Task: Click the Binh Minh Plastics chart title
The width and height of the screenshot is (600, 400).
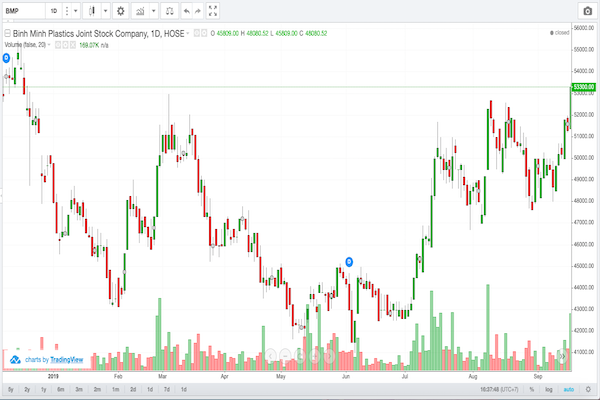Action: click(99, 33)
